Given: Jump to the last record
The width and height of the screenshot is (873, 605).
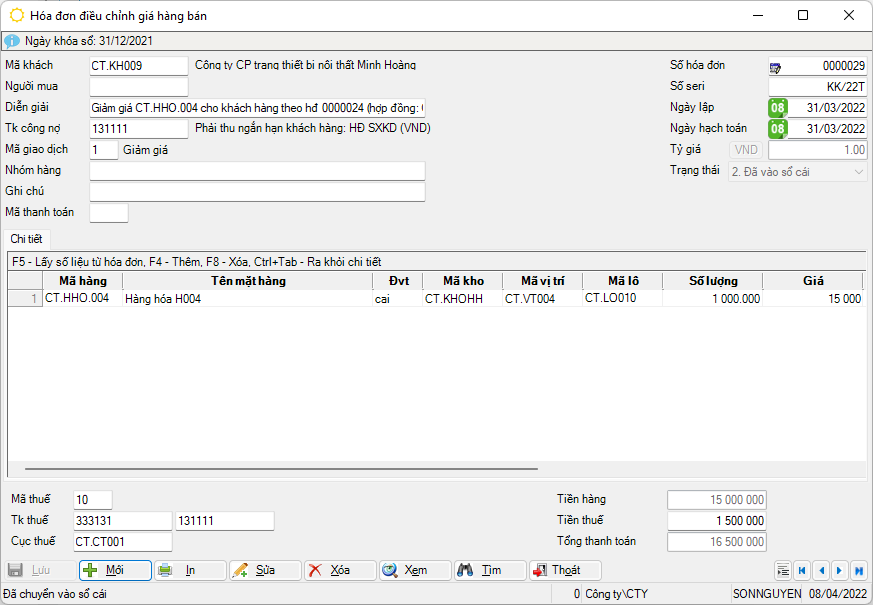Looking at the screenshot, I should click(859, 571).
